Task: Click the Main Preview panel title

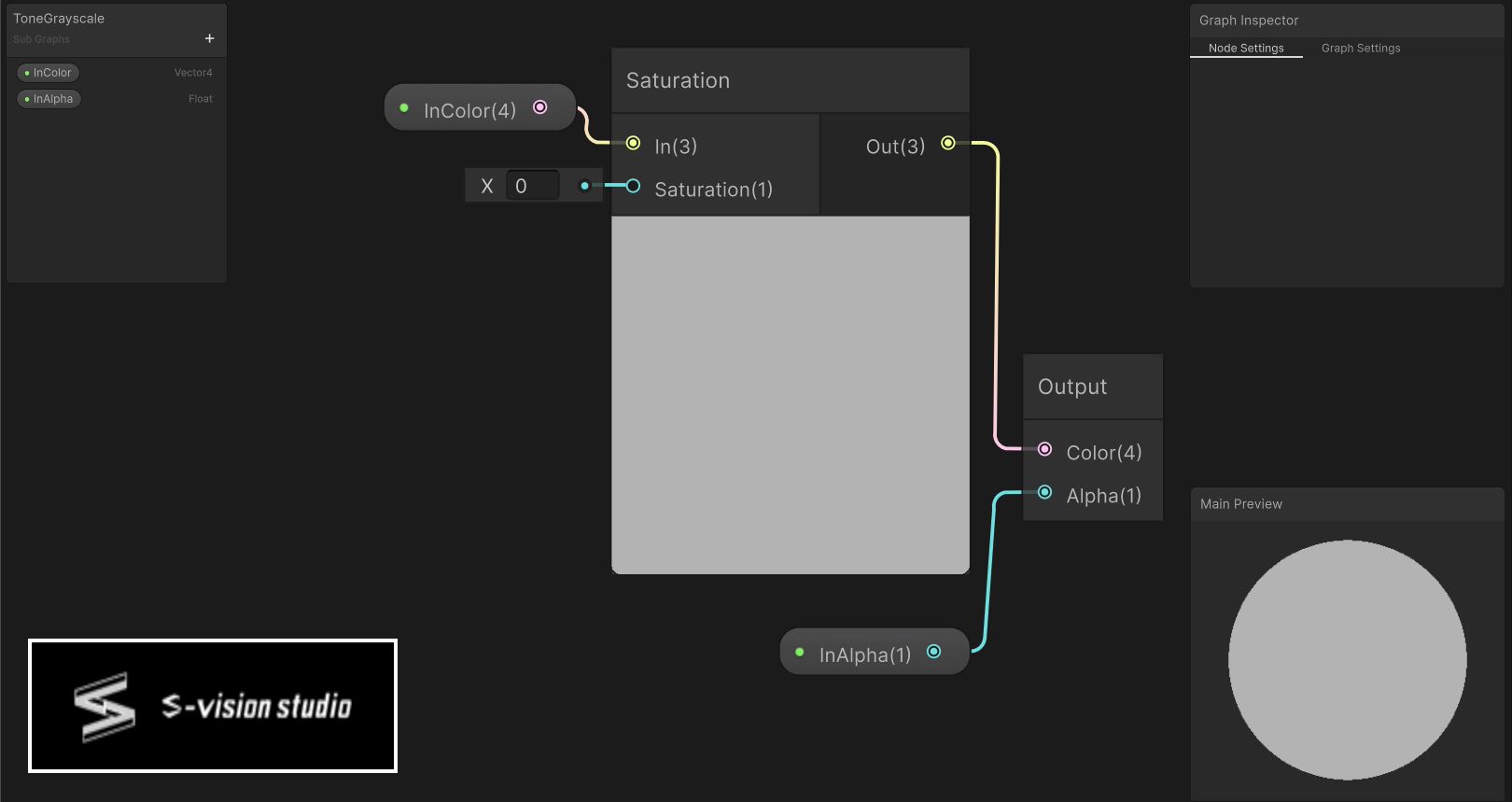Action: coord(1241,504)
